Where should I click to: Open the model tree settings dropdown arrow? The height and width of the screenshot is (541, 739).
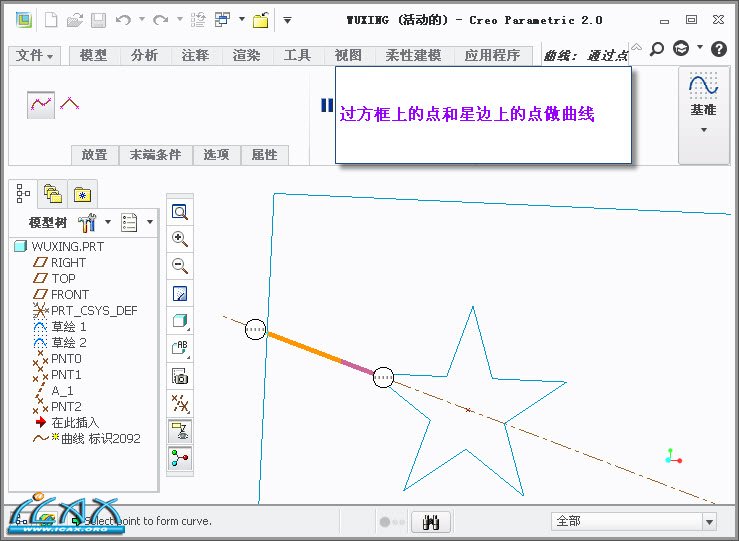[x=108, y=221]
